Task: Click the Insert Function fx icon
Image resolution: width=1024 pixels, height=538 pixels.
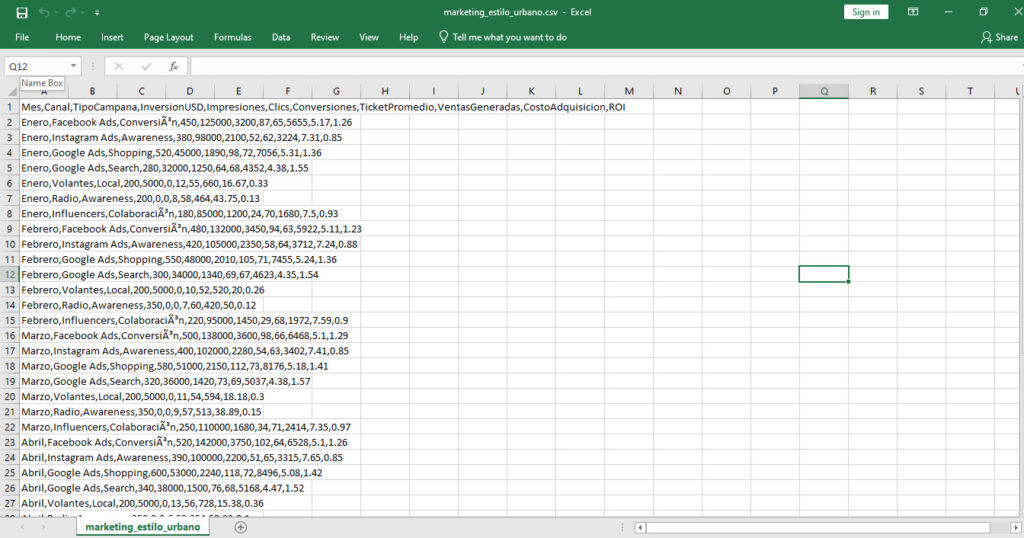Action: 173,66
